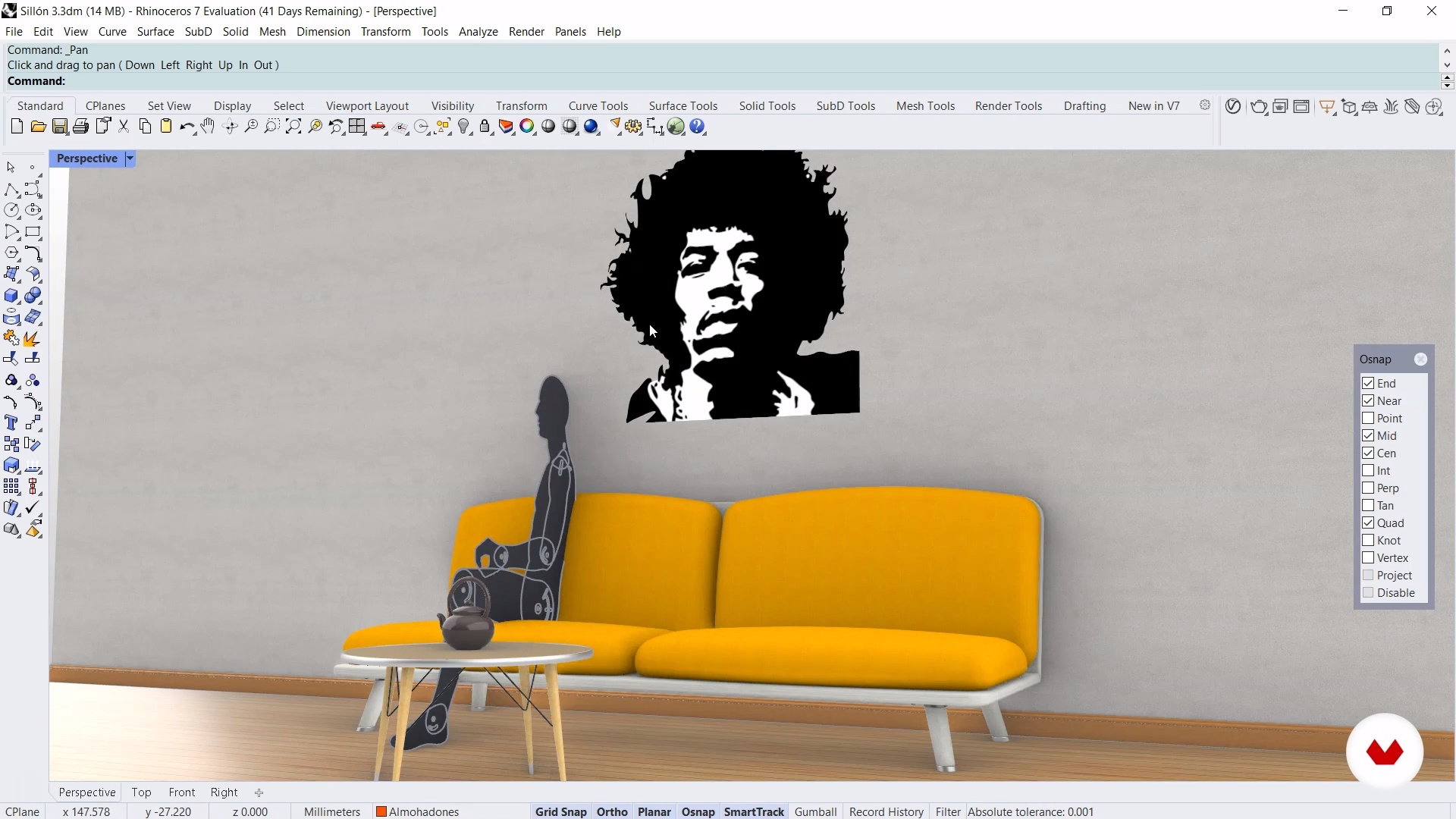Save the model with the floppy icon

(x=59, y=127)
